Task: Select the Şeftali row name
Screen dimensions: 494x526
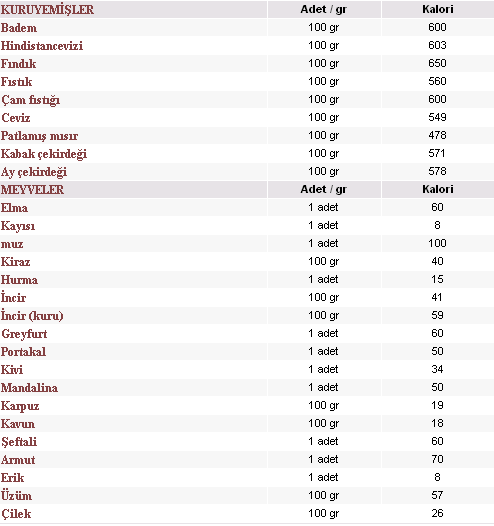Action: click(x=19, y=442)
